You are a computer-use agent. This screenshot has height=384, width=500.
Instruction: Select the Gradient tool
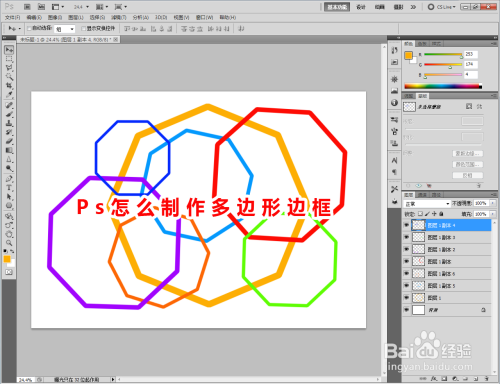coord(9,151)
